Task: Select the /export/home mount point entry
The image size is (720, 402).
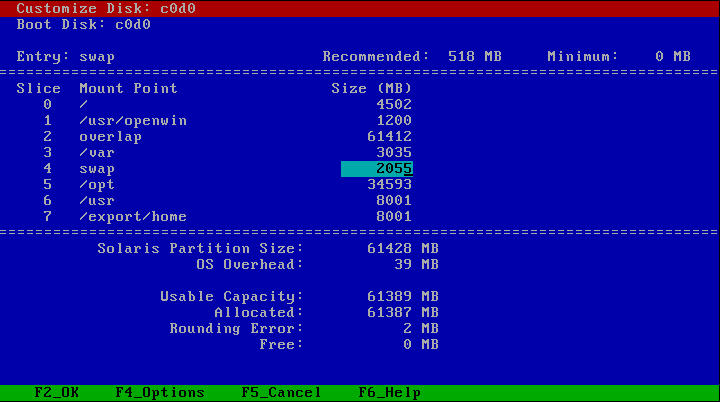Action: 133,217
